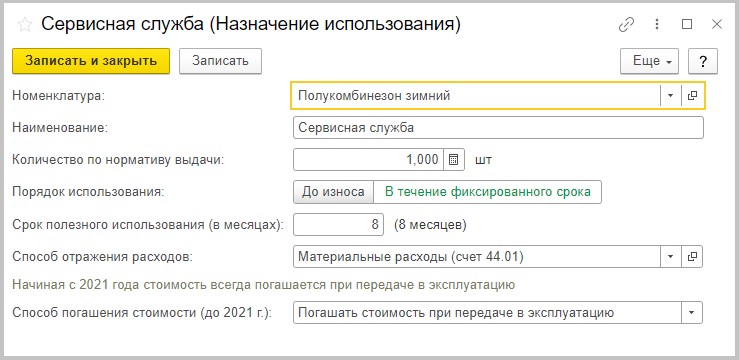Expand Способ отражения расходов dropdown arrow

click(671, 257)
